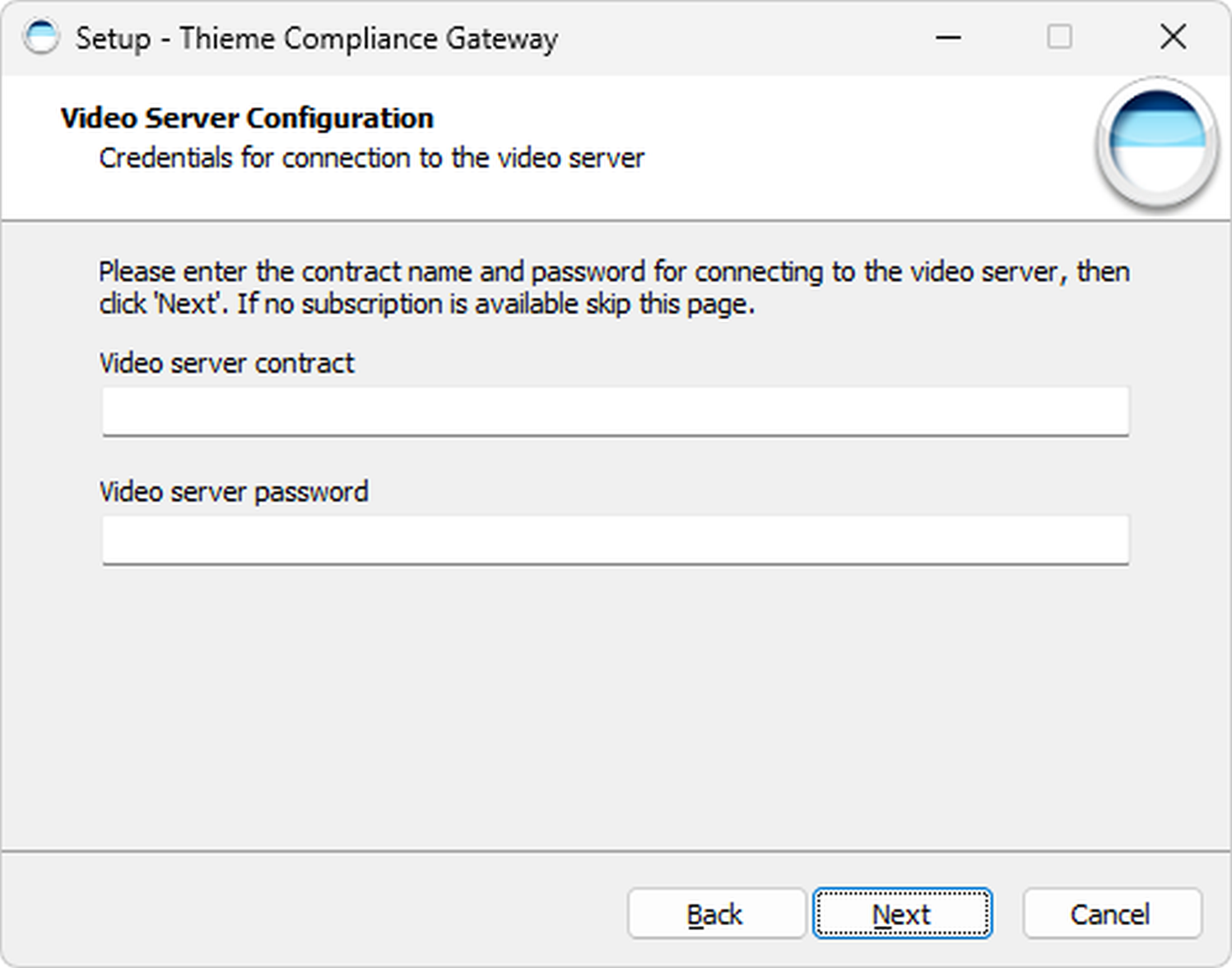Click the 'Credentials for connection' subtitle text
The height and width of the screenshot is (968, 1232).
371,158
